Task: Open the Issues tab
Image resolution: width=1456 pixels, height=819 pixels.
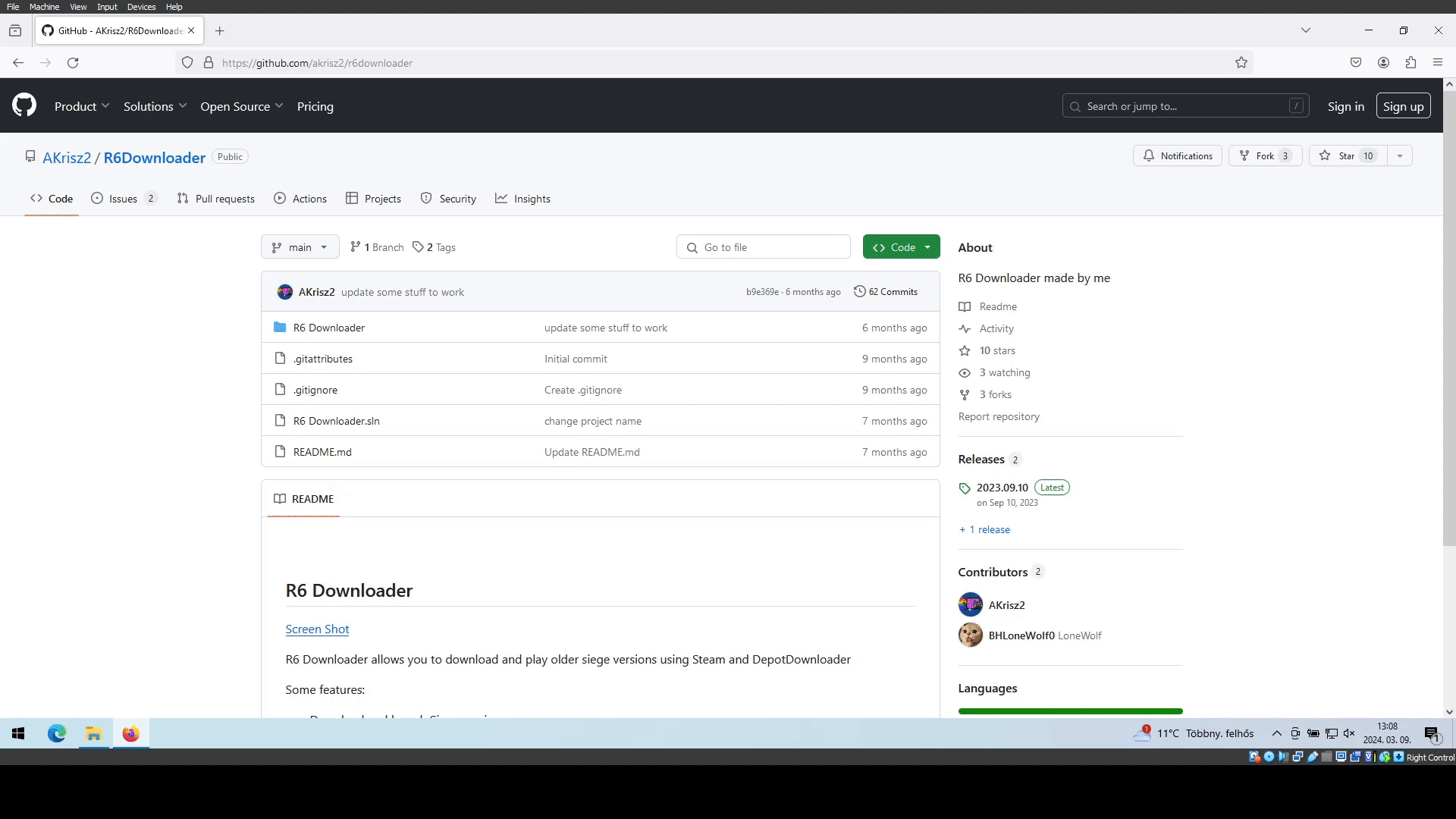Action: (124, 199)
